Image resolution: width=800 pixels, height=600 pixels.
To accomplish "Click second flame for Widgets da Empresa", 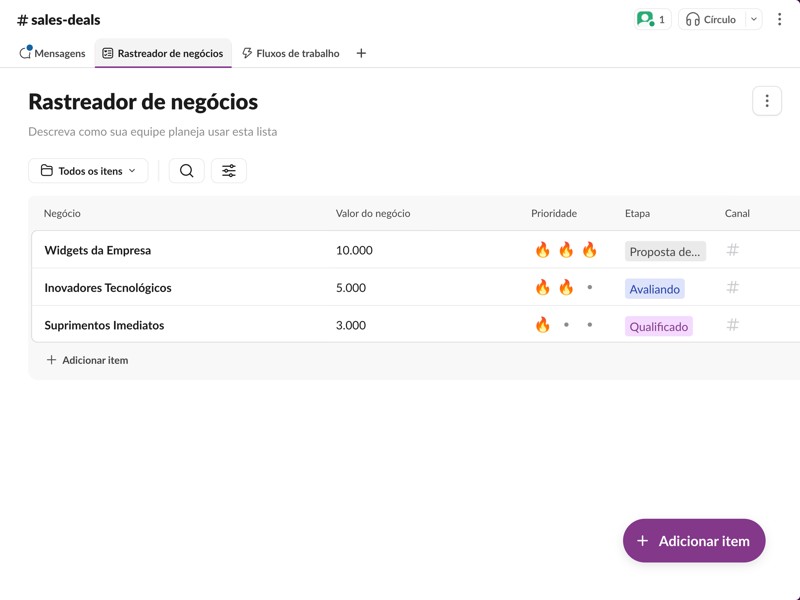I will click(x=566, y=250).
